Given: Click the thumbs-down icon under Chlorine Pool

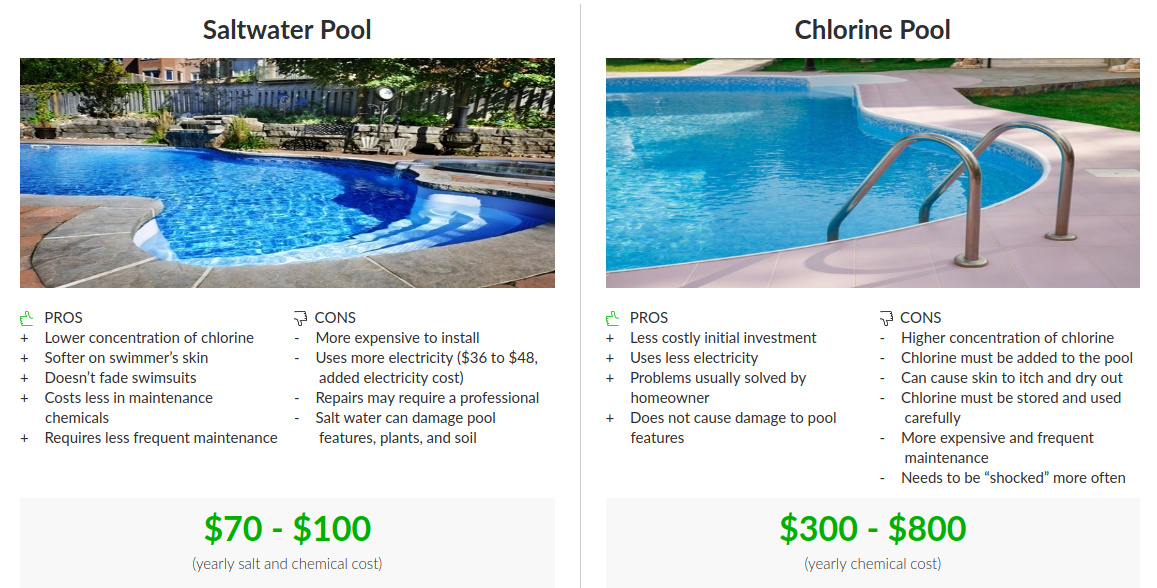Looking at the screenshot, I should click(x=885, y=318).
